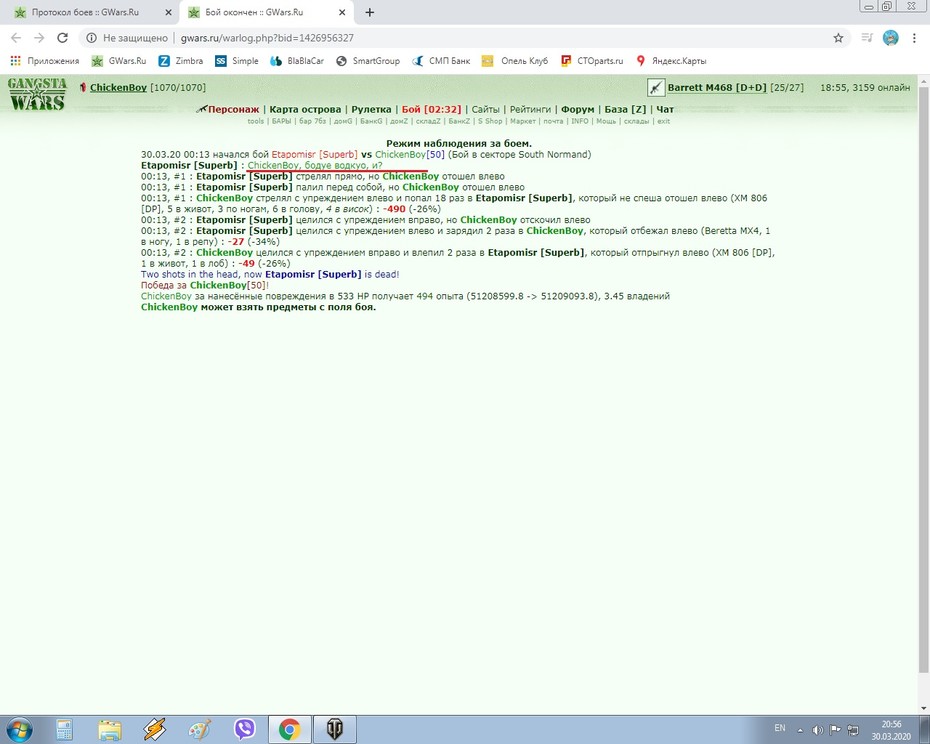Open the СМП Банк bookmark
The height and width of the screenshot is (744, 930).
pyautogui.click(x=441, y=61)
